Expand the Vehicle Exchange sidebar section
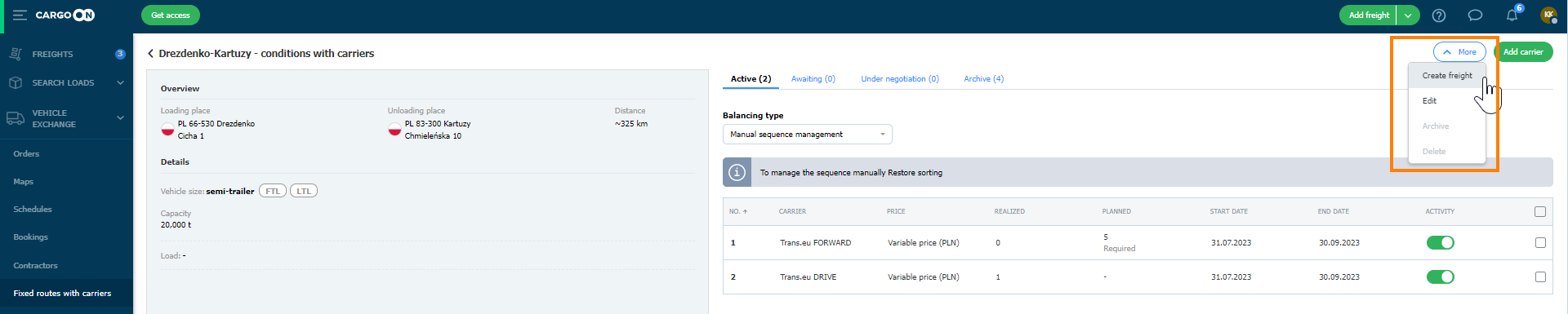This screenshot has width=1568, height=314. pos(120,117)
